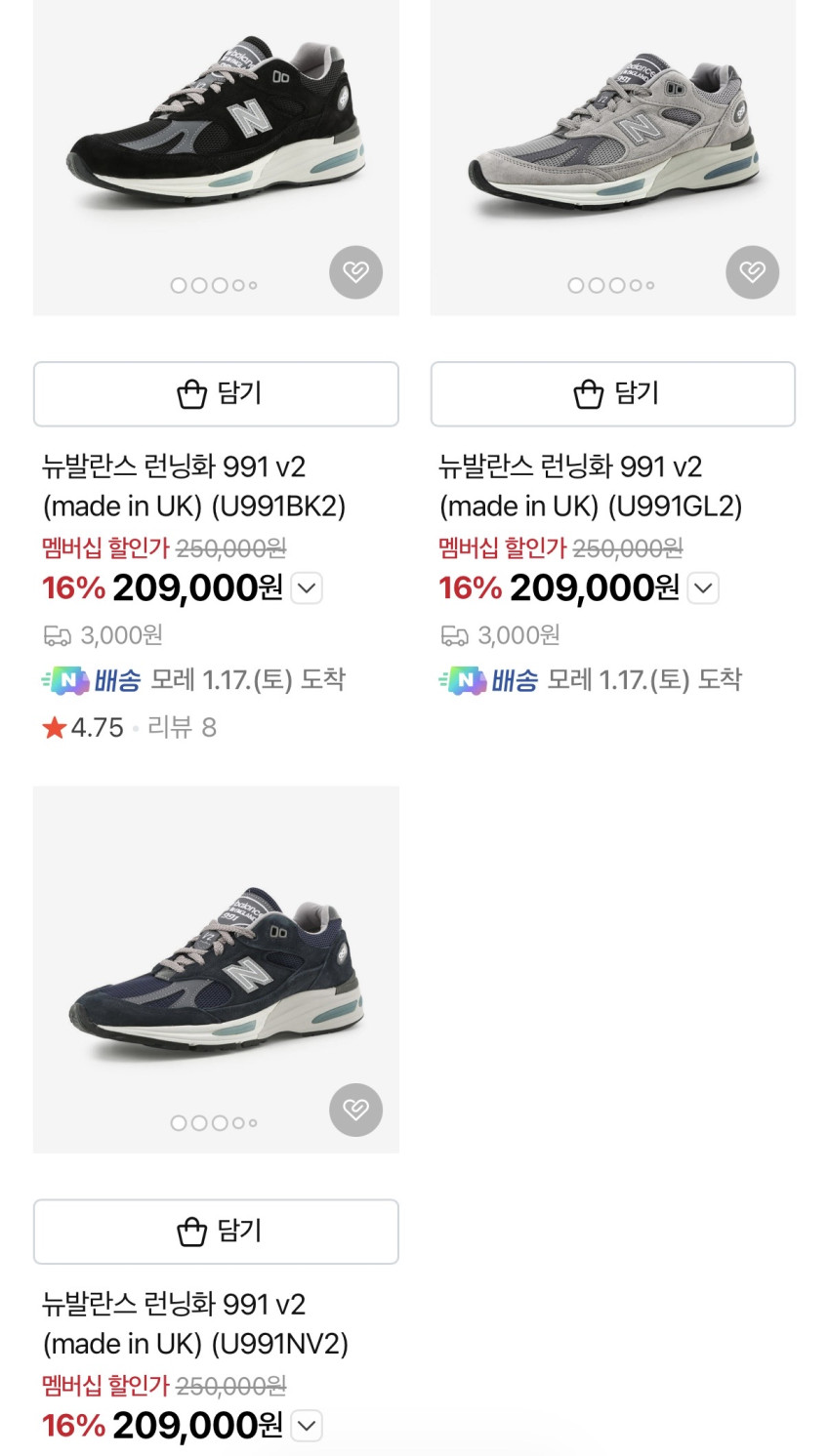Expand price details for navy U991NV2

[x=307, y=1426]
